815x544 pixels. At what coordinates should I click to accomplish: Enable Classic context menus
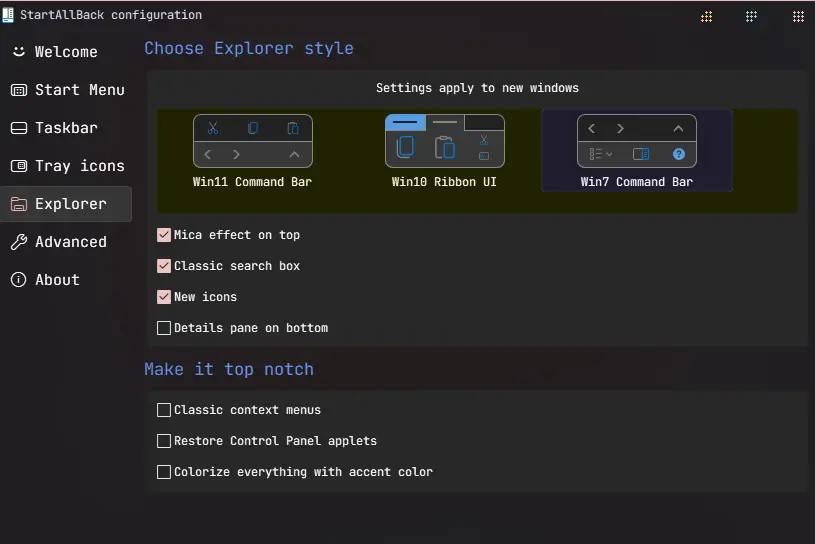(x=164, y=410)
